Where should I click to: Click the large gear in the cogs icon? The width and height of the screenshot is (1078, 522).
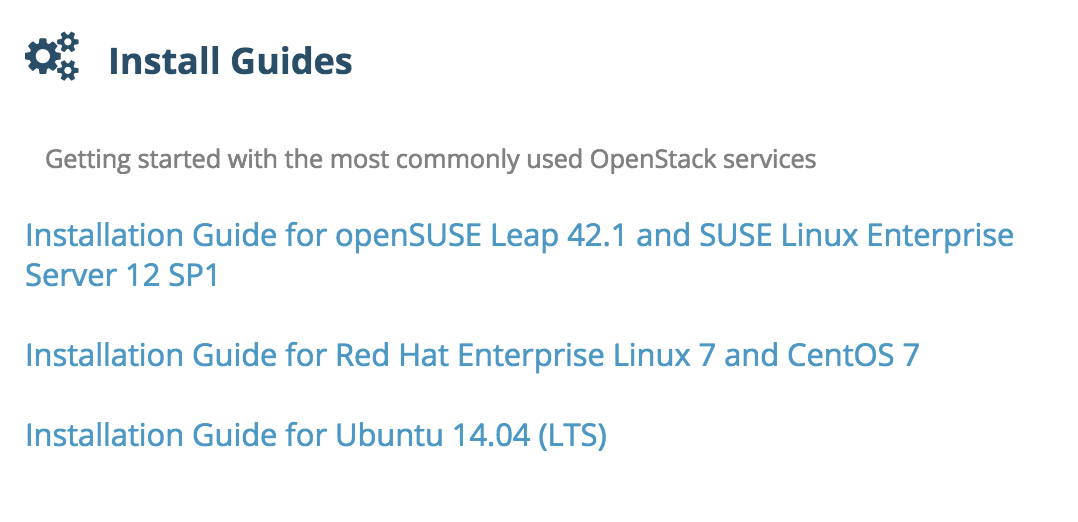pos(40,57)
